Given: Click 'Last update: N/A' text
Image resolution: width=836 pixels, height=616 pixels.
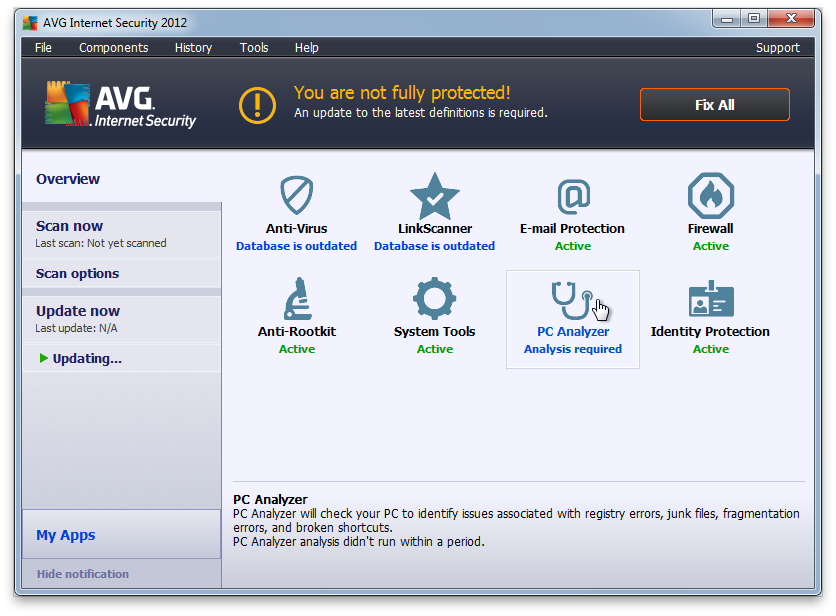Looking at the screenshot, I should [x=76, y=328].
